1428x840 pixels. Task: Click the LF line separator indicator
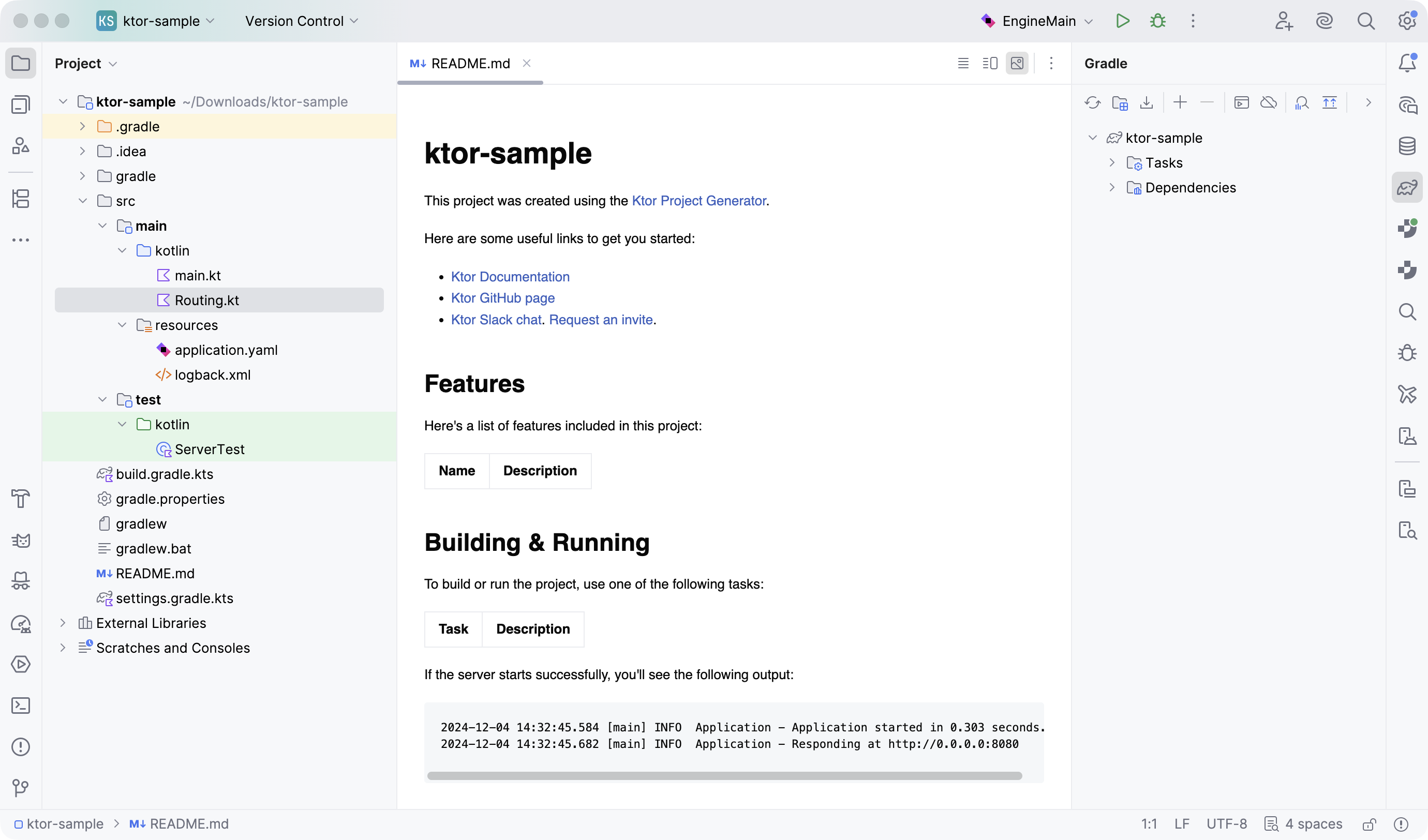pos(1182,824)
